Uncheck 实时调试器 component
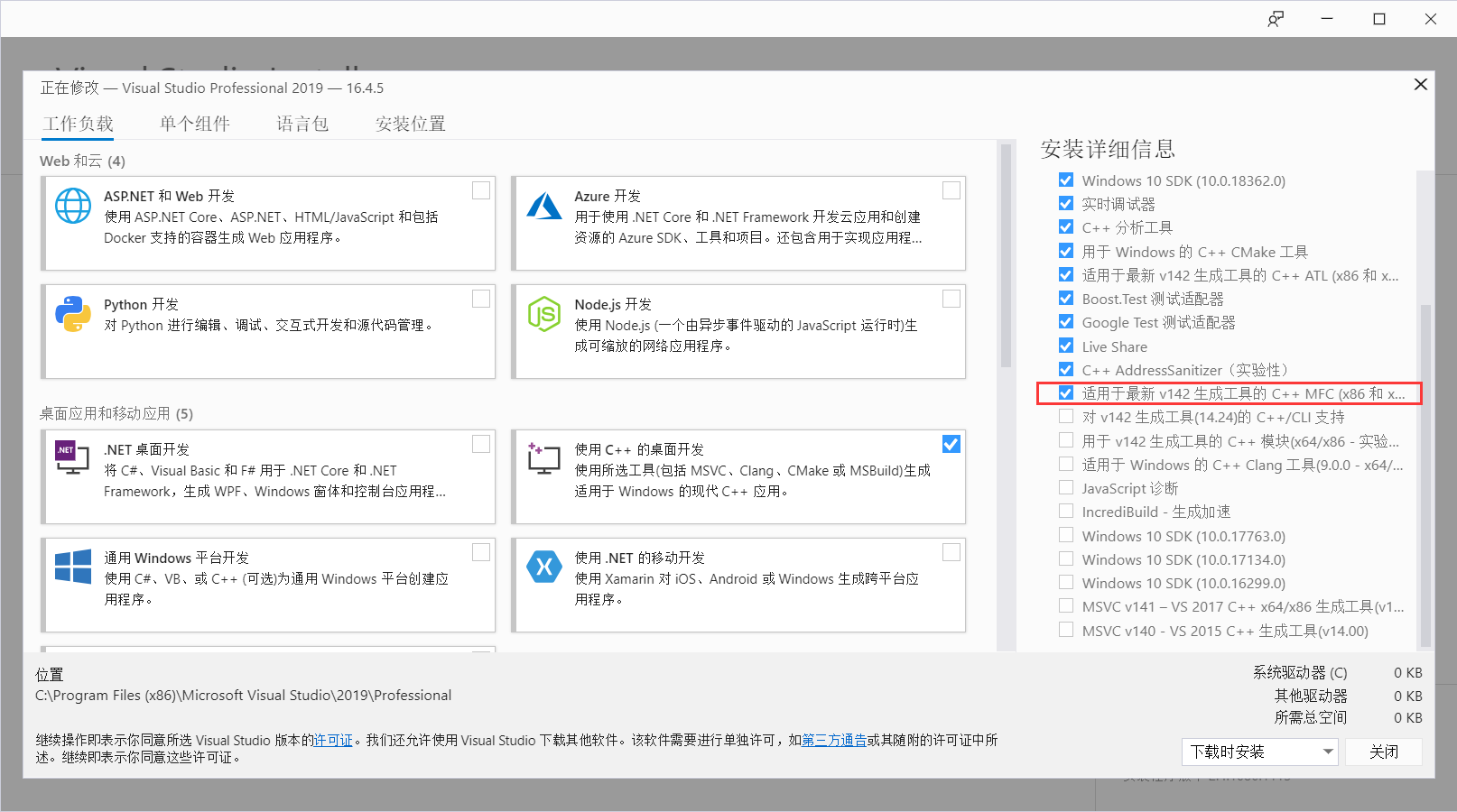The width and height of the screenshot is (1457, 812). point(1066,203)
